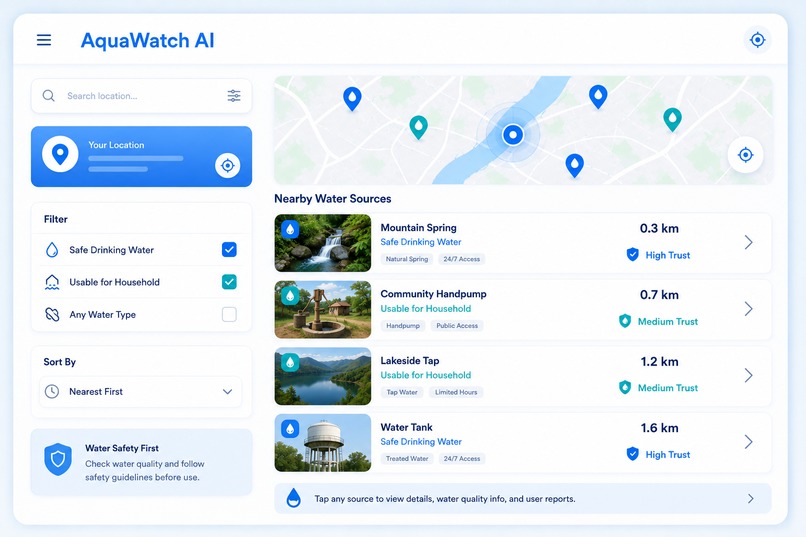806x537 pixels.
Task: Open Nearest First sort dropdown
Action: click(140, 392)
